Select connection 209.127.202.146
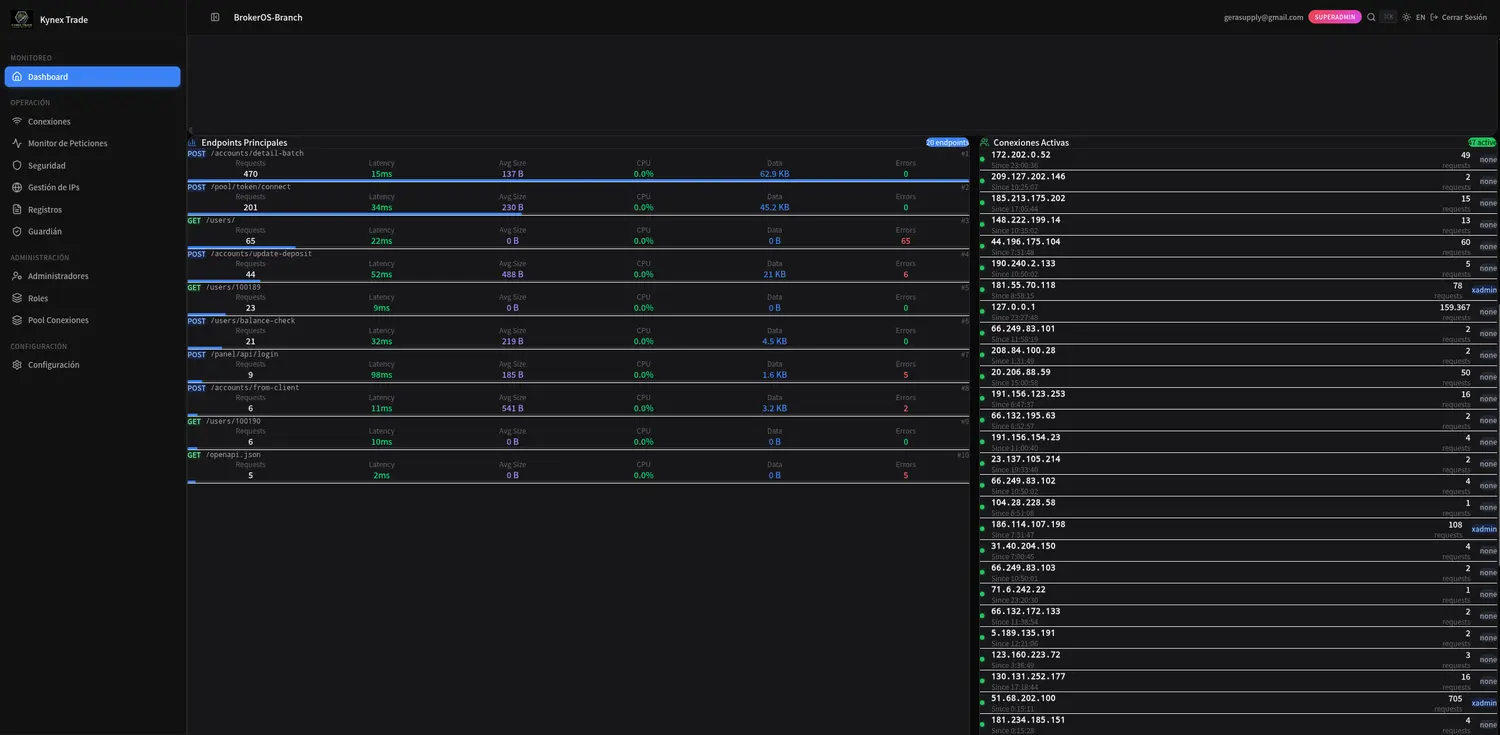The height and width of the screenshot is (735, 1500). 1238,181
